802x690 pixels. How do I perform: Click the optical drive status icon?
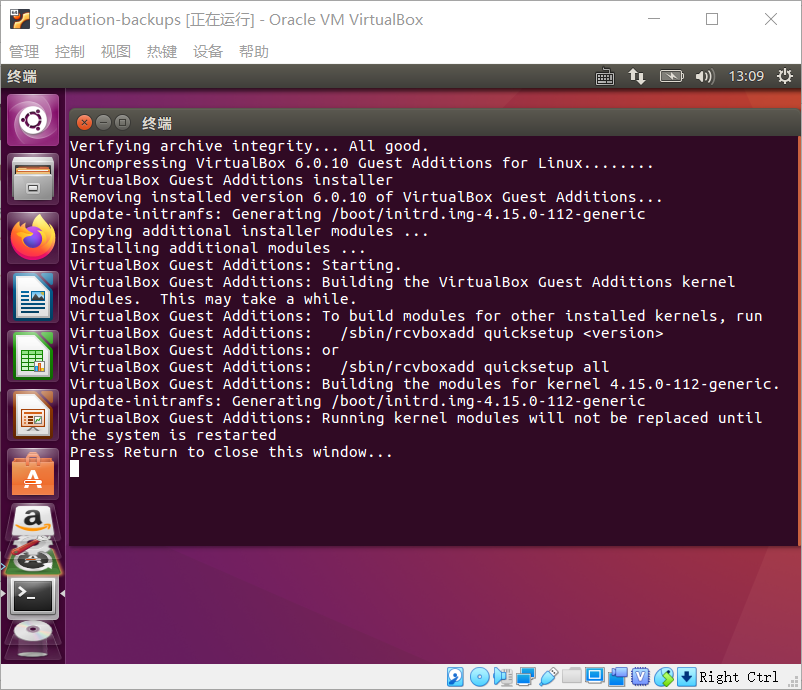[x=479, y=677]
